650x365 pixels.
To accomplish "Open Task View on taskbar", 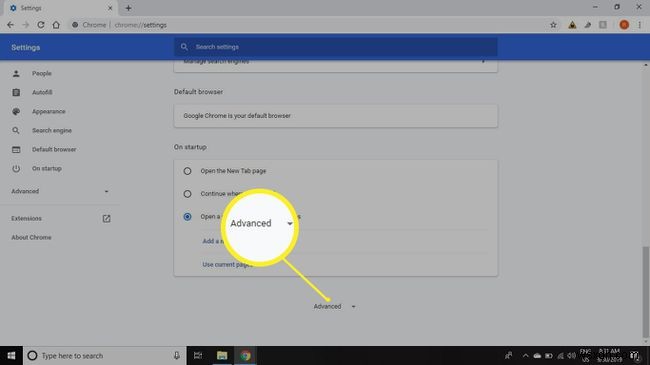I will pyautogui.click(x=198, y=355).
